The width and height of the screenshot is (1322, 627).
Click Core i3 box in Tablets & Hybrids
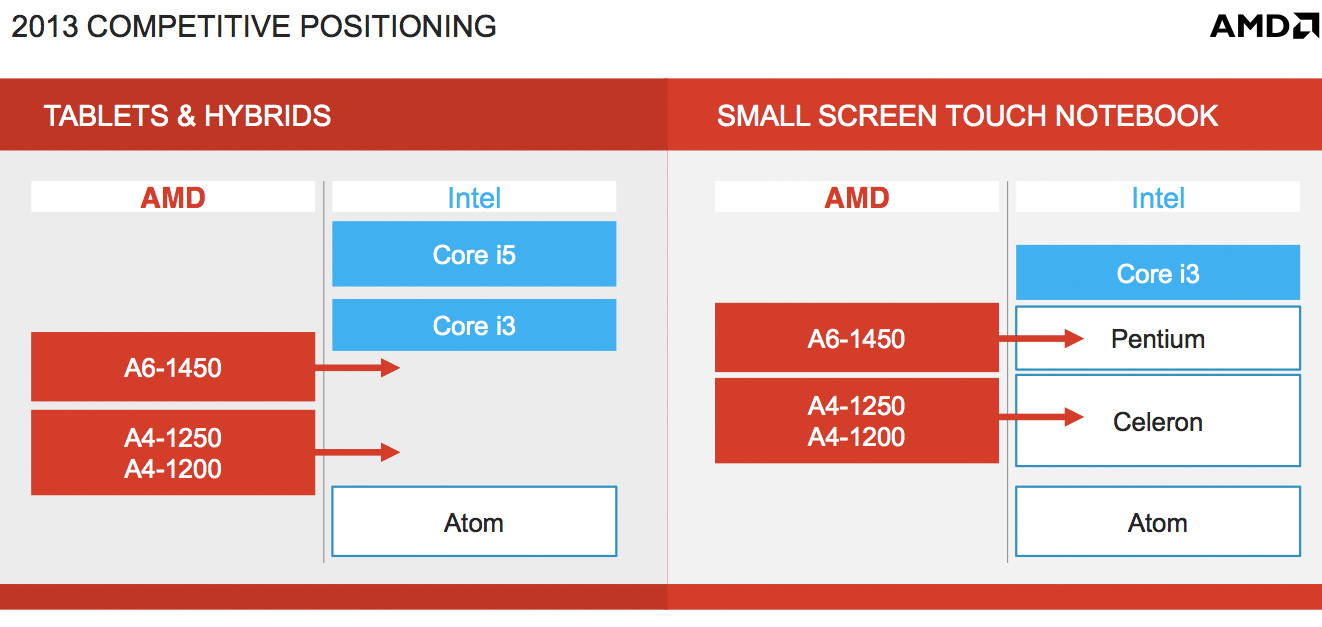click(474, 326)
